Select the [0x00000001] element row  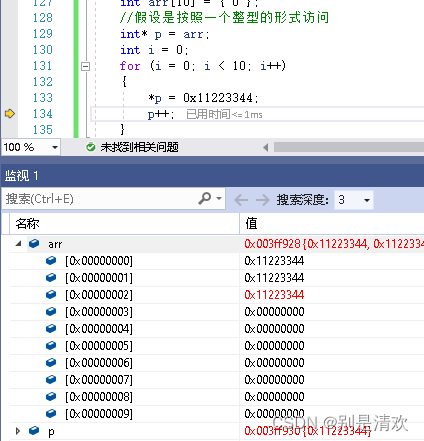(217, 278)
